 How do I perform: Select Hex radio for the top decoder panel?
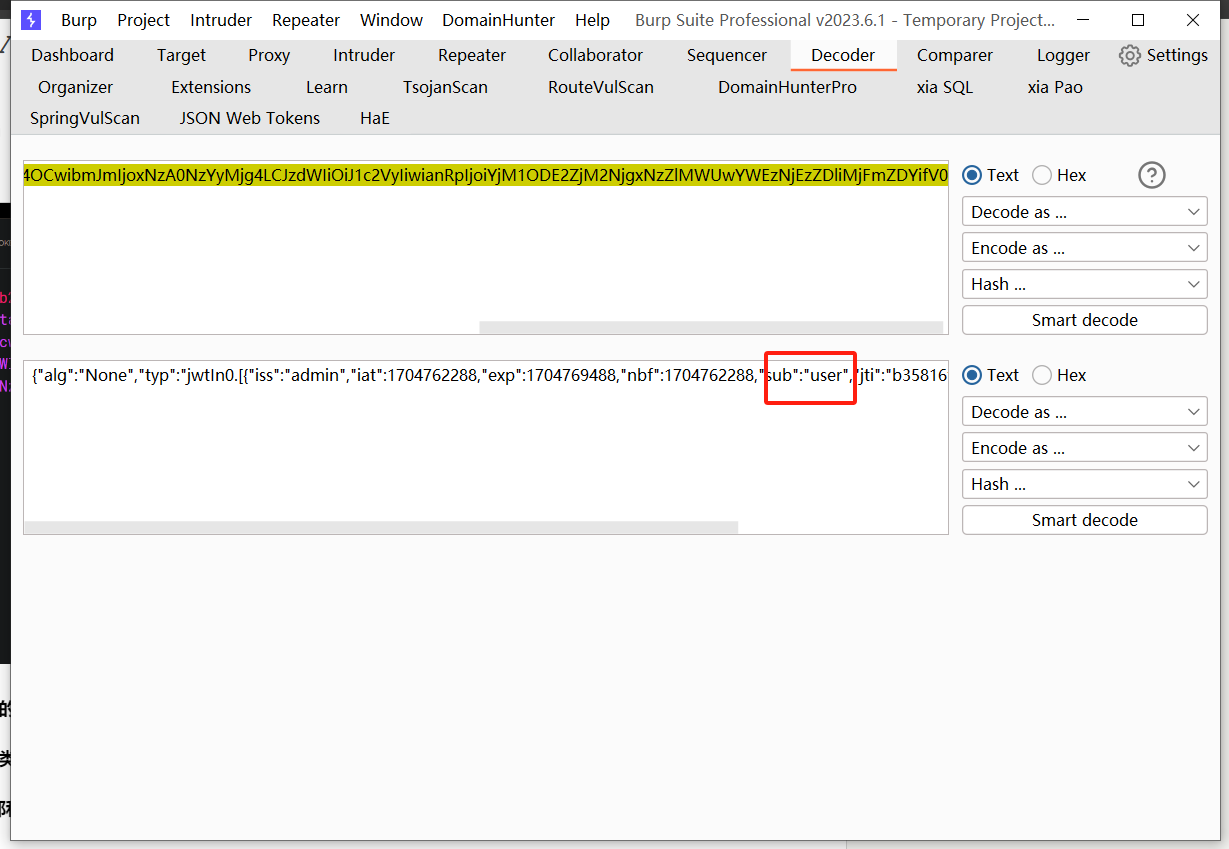pos(1042,176)
